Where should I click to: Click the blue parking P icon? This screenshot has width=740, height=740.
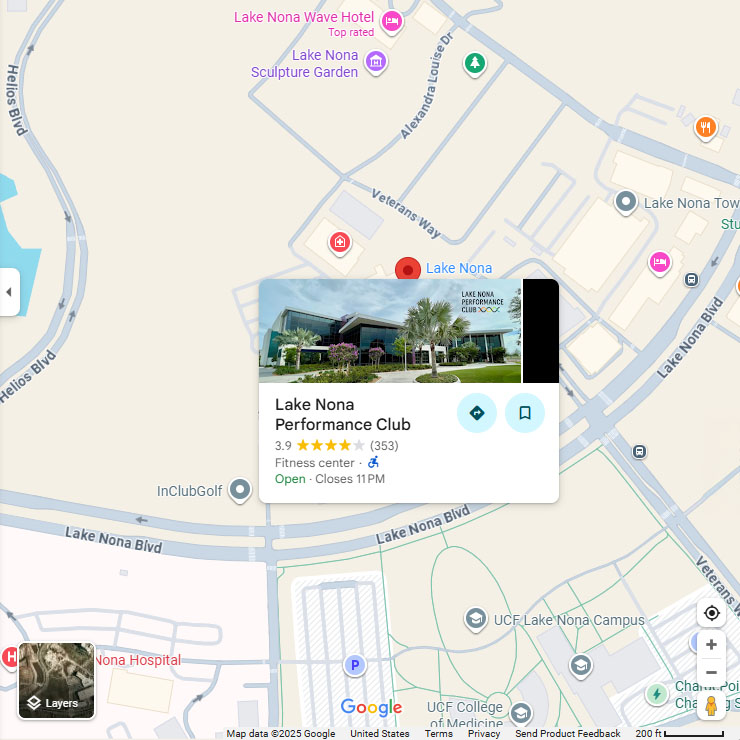[354, 665]
